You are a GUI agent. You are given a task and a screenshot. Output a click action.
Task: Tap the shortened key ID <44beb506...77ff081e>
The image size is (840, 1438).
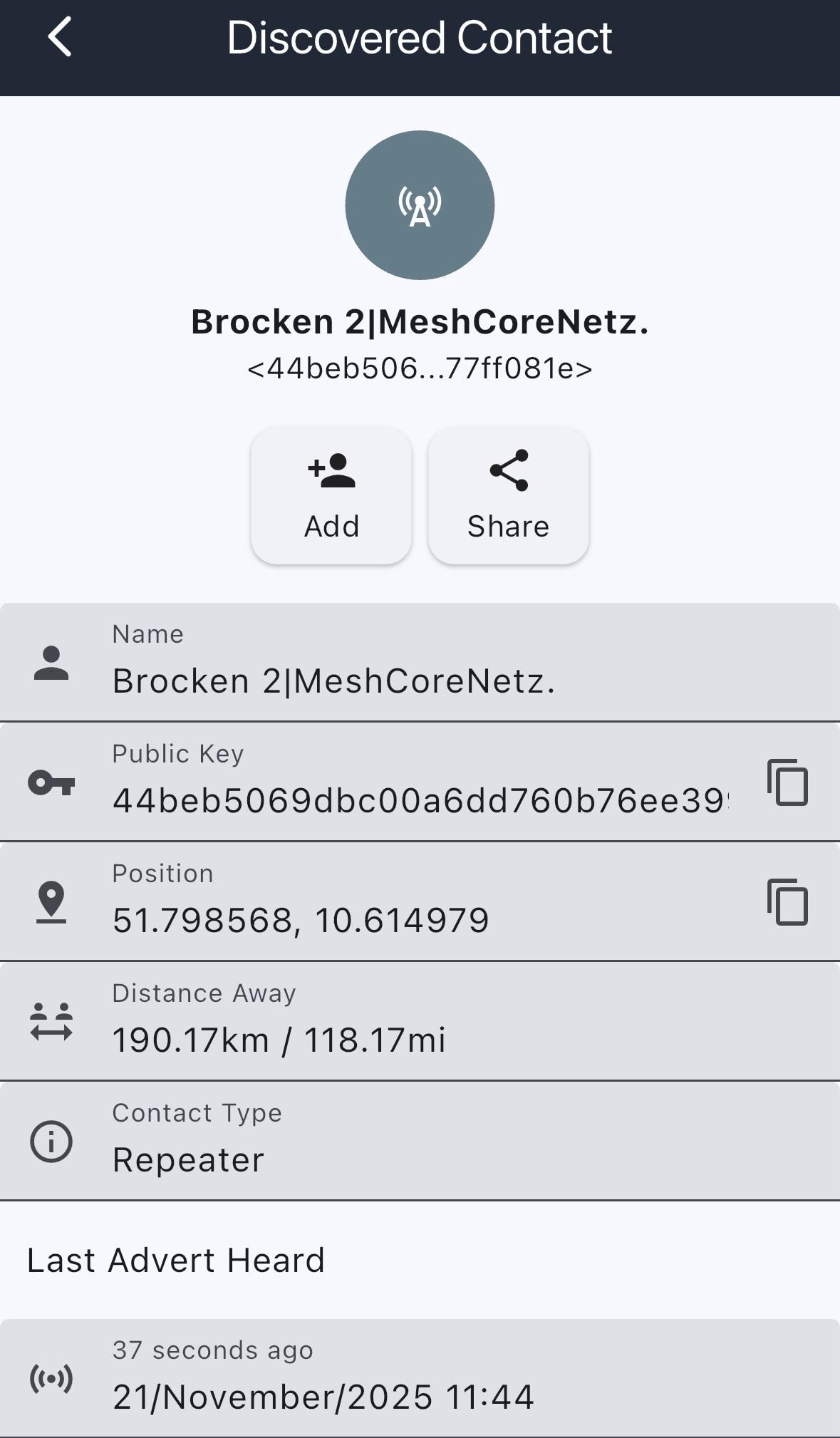pos(420,369)
